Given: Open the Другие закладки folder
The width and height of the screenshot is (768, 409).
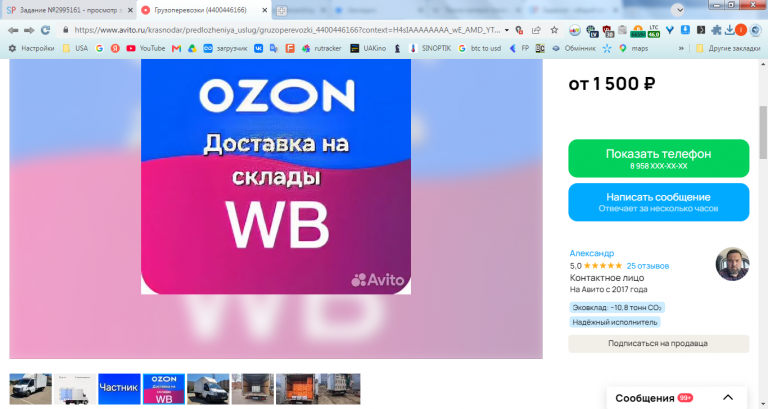Looking at the screenshot, I should [728, 48].
